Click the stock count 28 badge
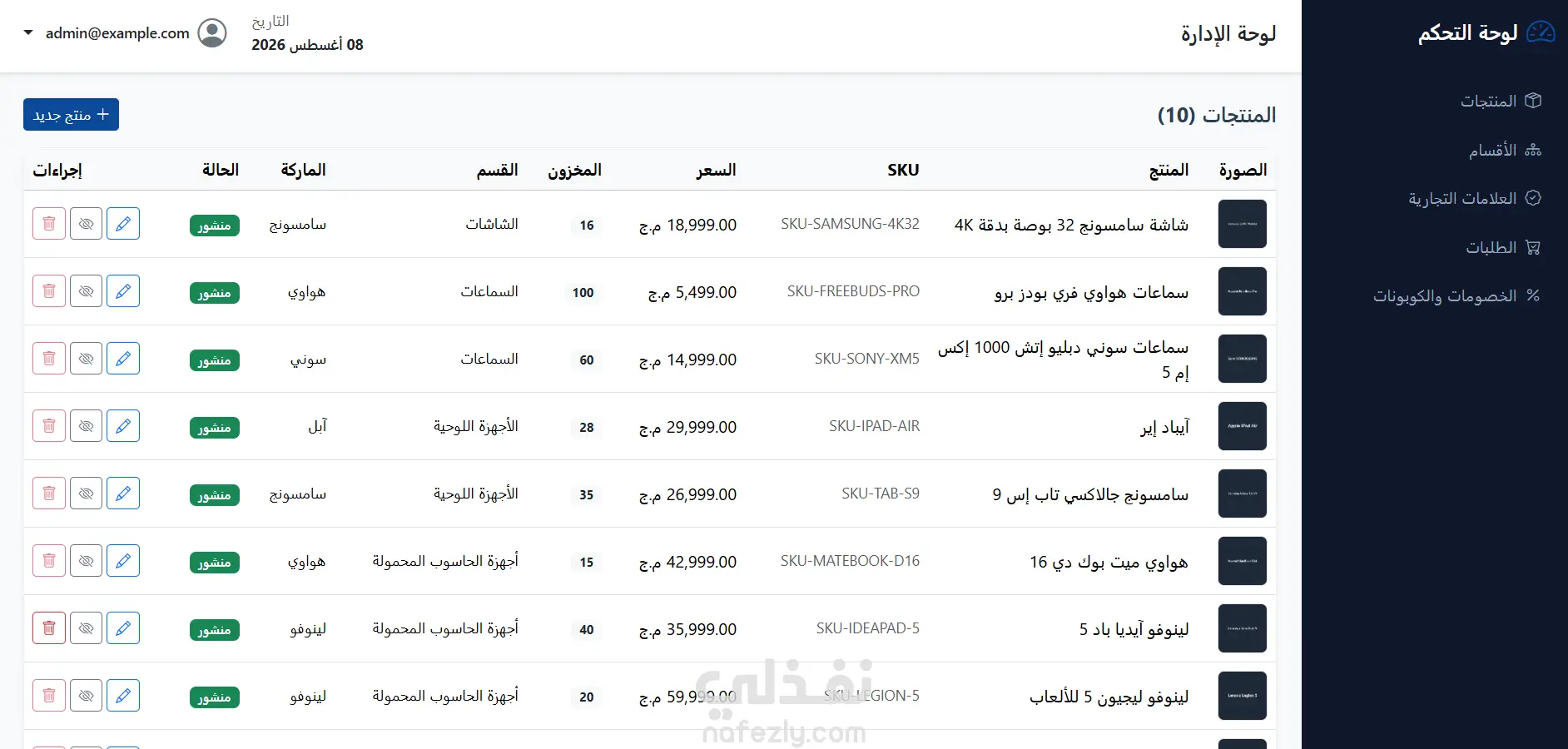Viewport: 1568px width, 749px height. 587,427
